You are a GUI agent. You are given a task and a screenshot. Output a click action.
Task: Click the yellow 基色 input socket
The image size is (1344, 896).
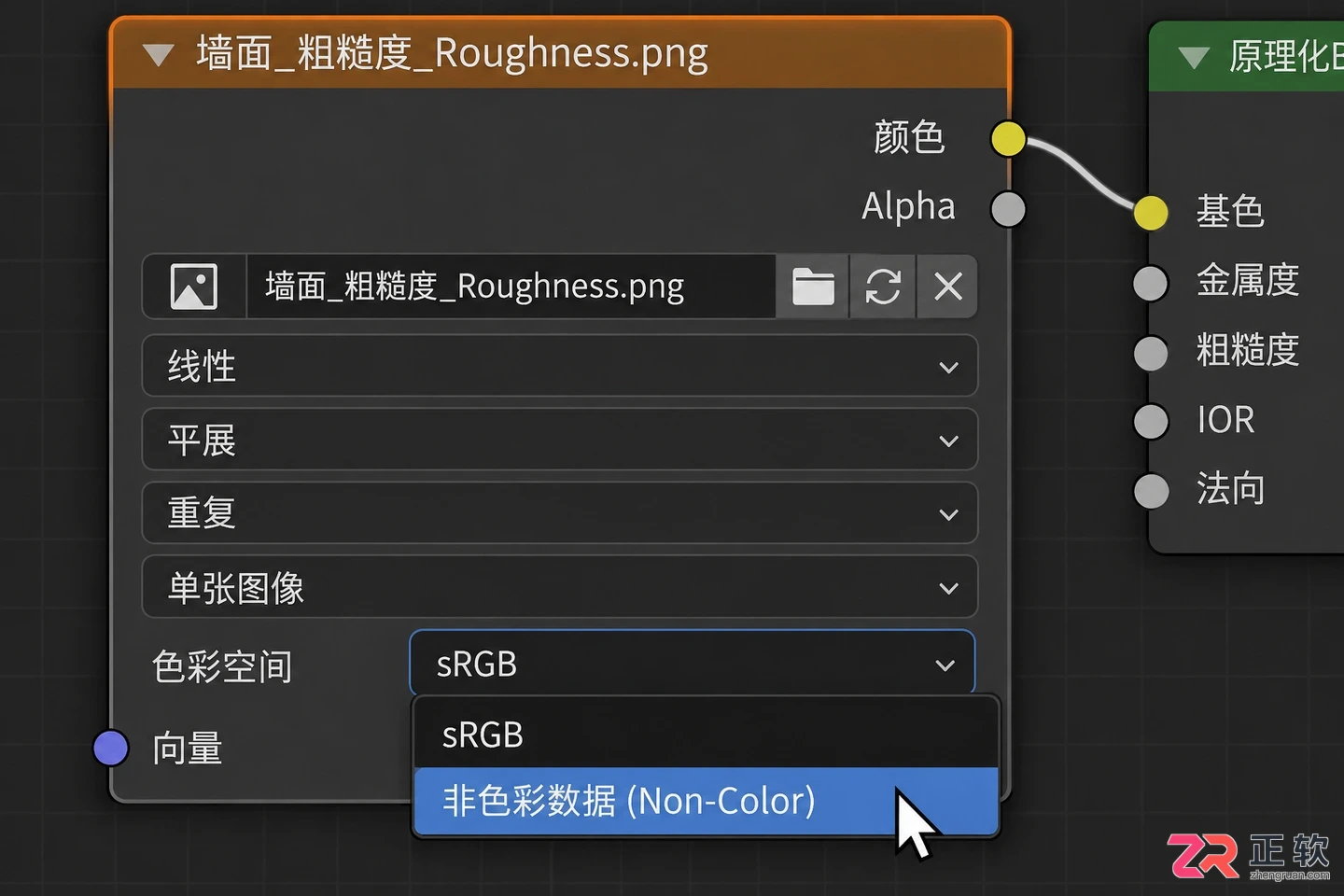1151,213
